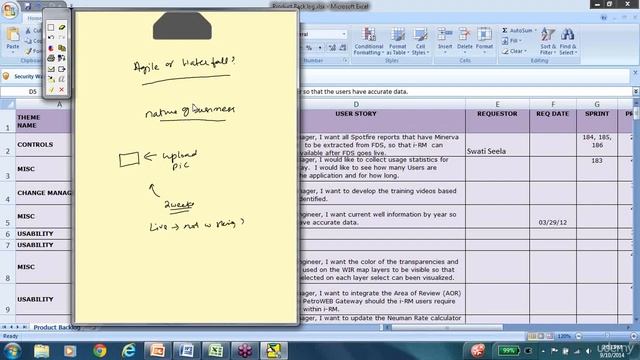
Task: Click the export arrow icon in note toolbar
Action: coord(62,69)
